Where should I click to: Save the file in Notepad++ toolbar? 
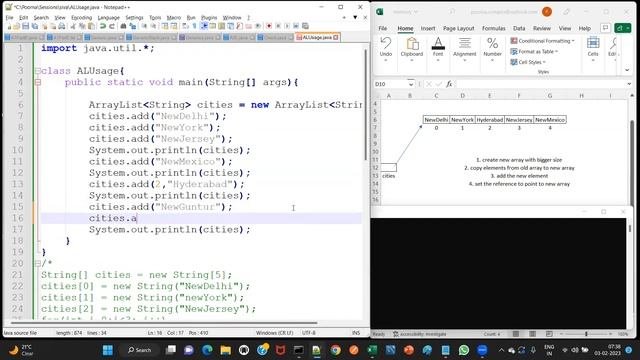coord(26,26)
